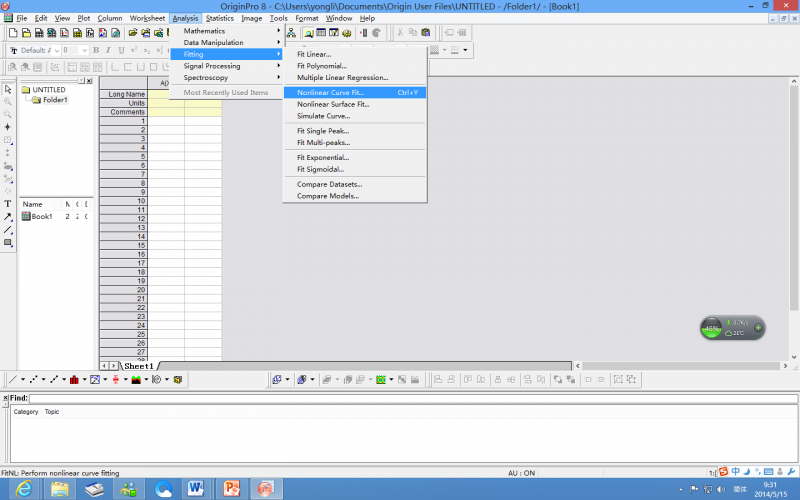Expand the Column plot dropdown arrow
The height and width of the screenshot is (500, 800).
click(x=84, y=380)
